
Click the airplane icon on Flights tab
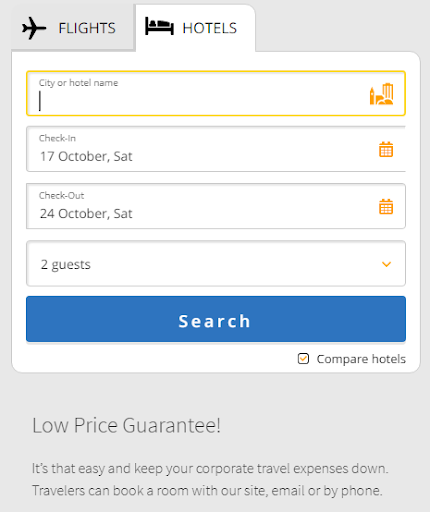tap(34, 28)
